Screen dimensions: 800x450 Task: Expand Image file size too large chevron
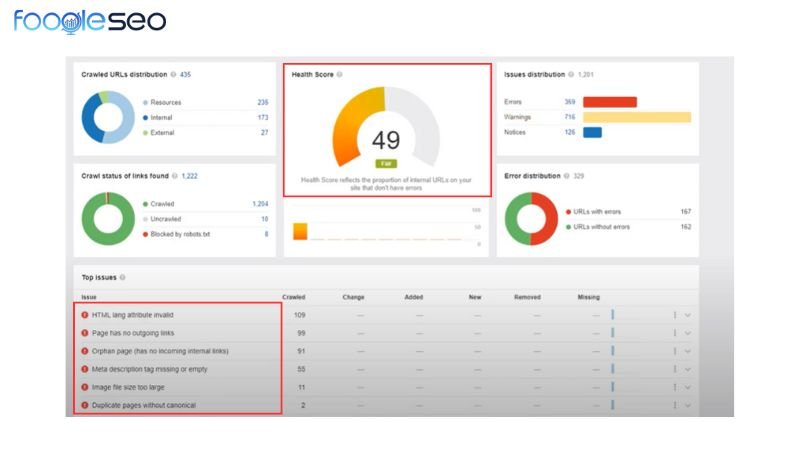(x=688, y=388)
